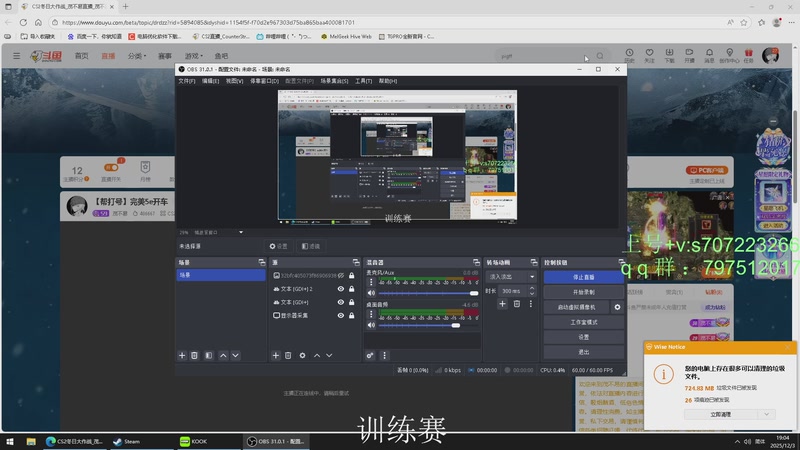Viewport: 800px width, 450px height.
Task: Open the OBS Scene Collection menu
Action: click(x=334, y=81)
